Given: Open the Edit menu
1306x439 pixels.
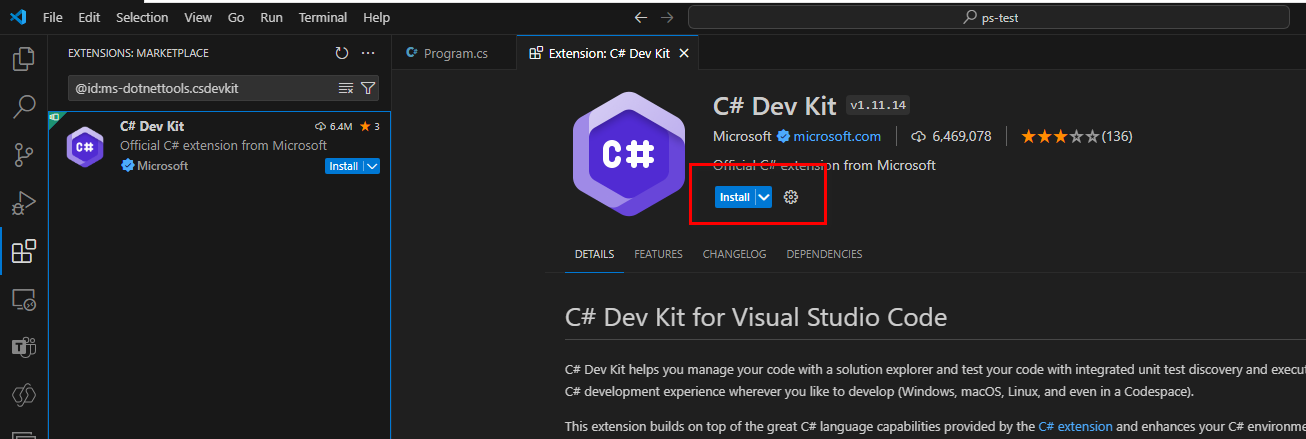Looking at the screenshot, I should (x=89, y=18).
